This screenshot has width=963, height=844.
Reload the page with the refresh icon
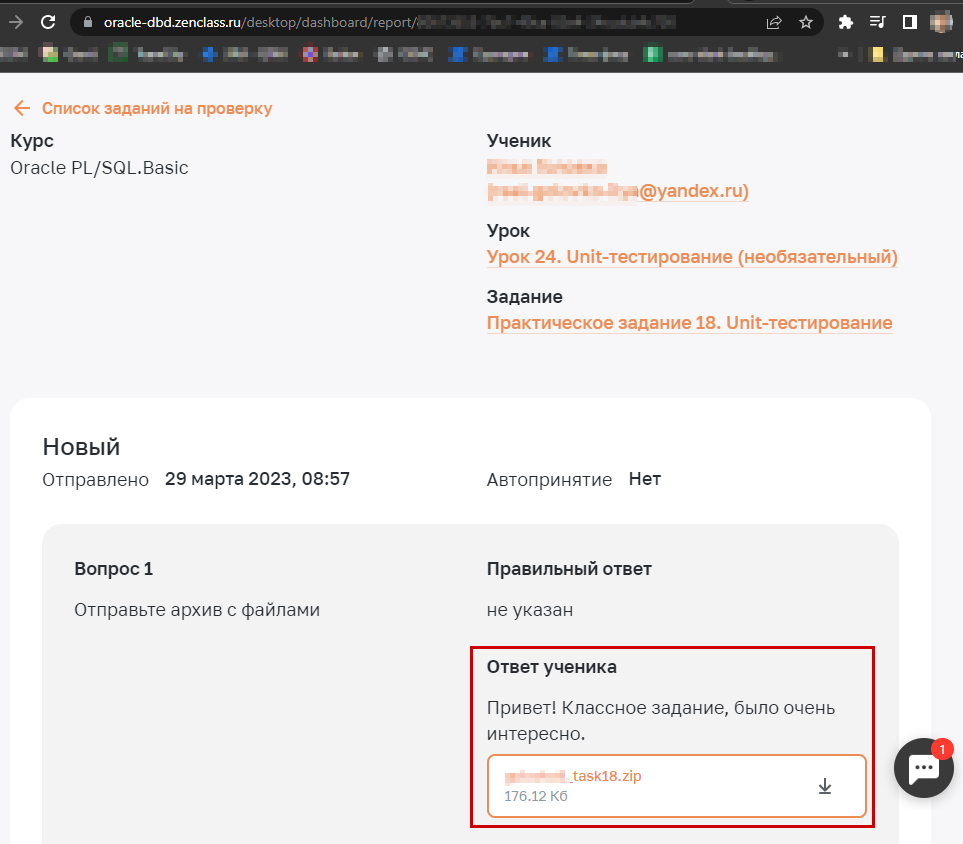point(48,21)
